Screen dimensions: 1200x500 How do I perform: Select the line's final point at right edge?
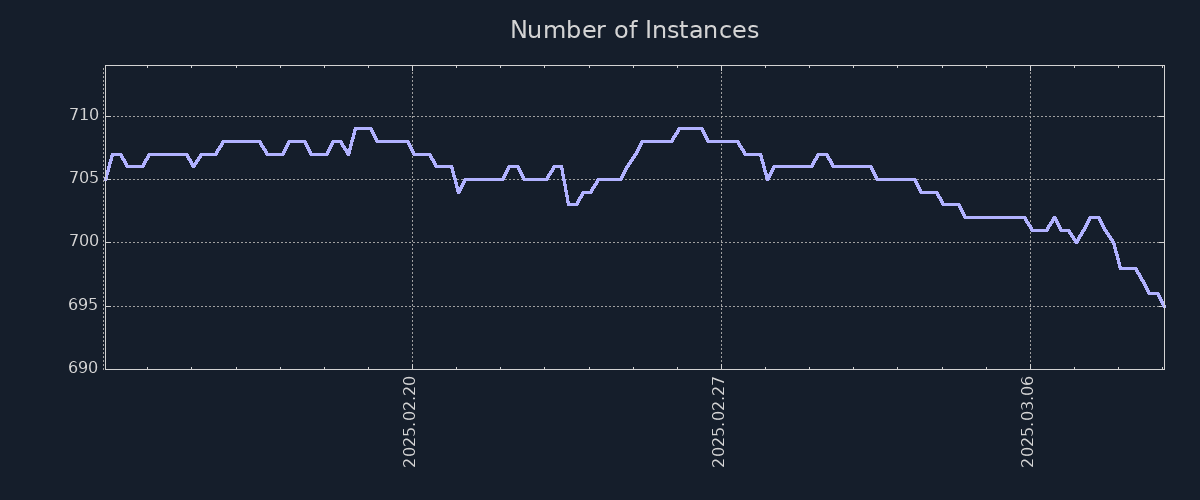(1163, 305)
